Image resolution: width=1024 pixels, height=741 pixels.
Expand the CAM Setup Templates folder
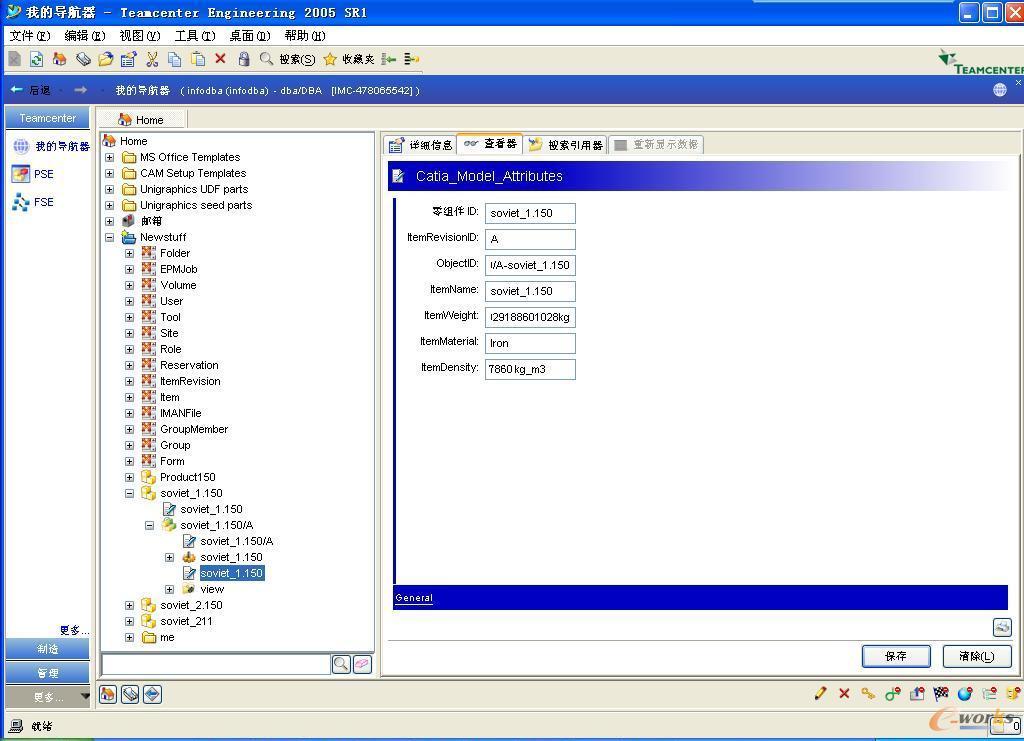tap(110, 173)
